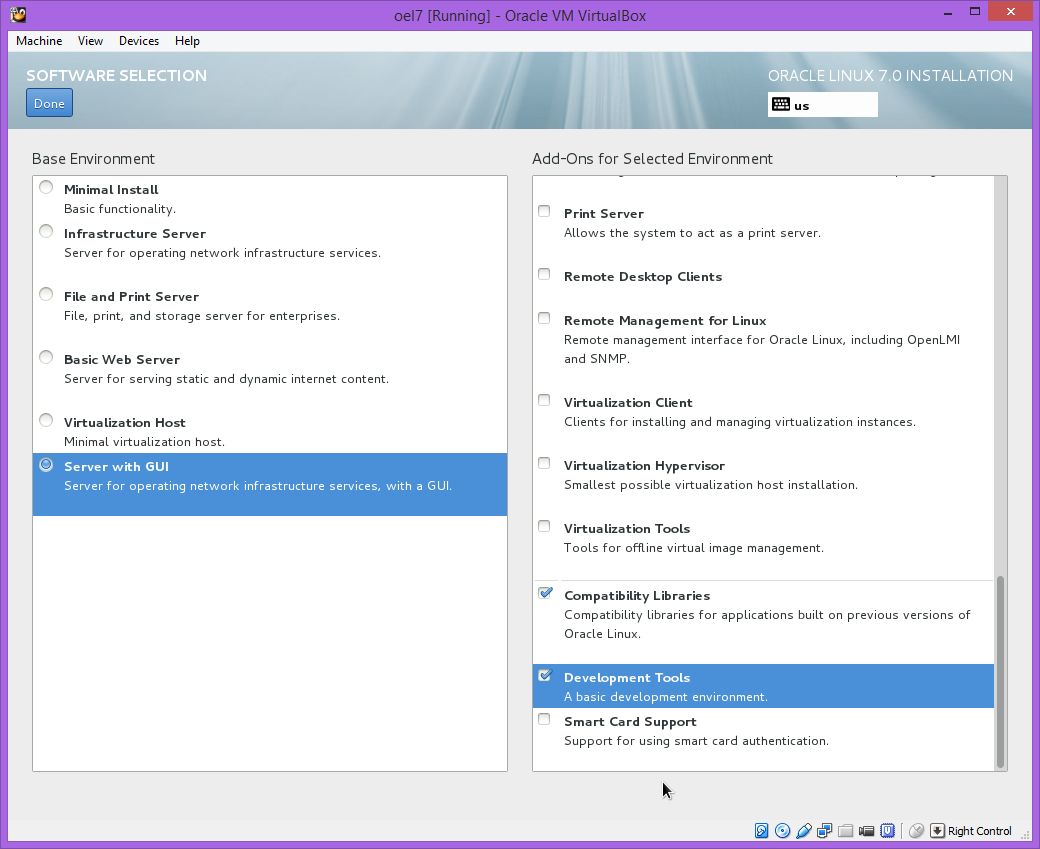This screenshot has width=1040, height=849.
Task: Check the Virtualization Hypervisor add-on
Action: pyautogui.click(x=544, y=463)
